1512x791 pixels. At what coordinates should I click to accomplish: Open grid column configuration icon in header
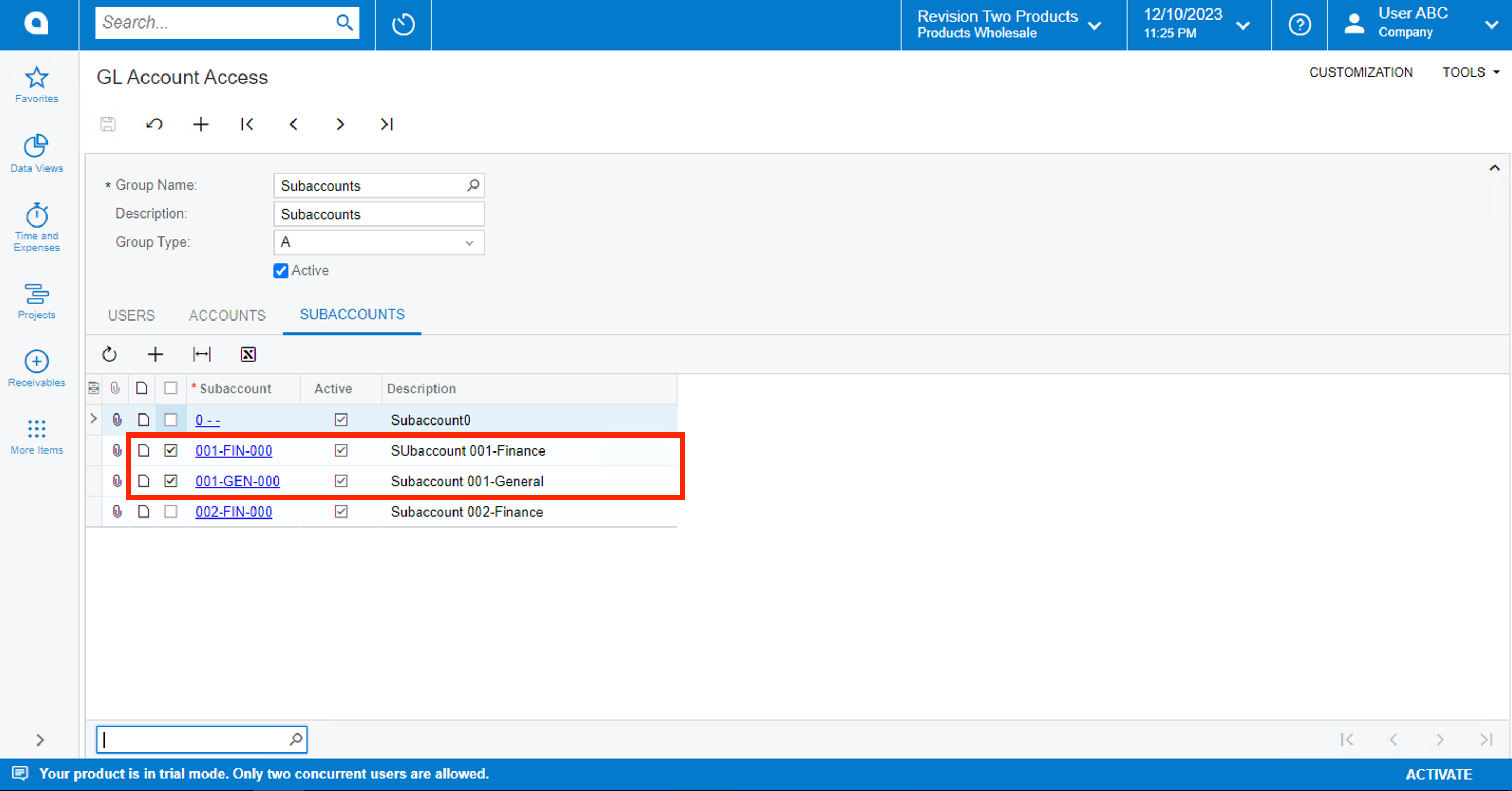94,388
